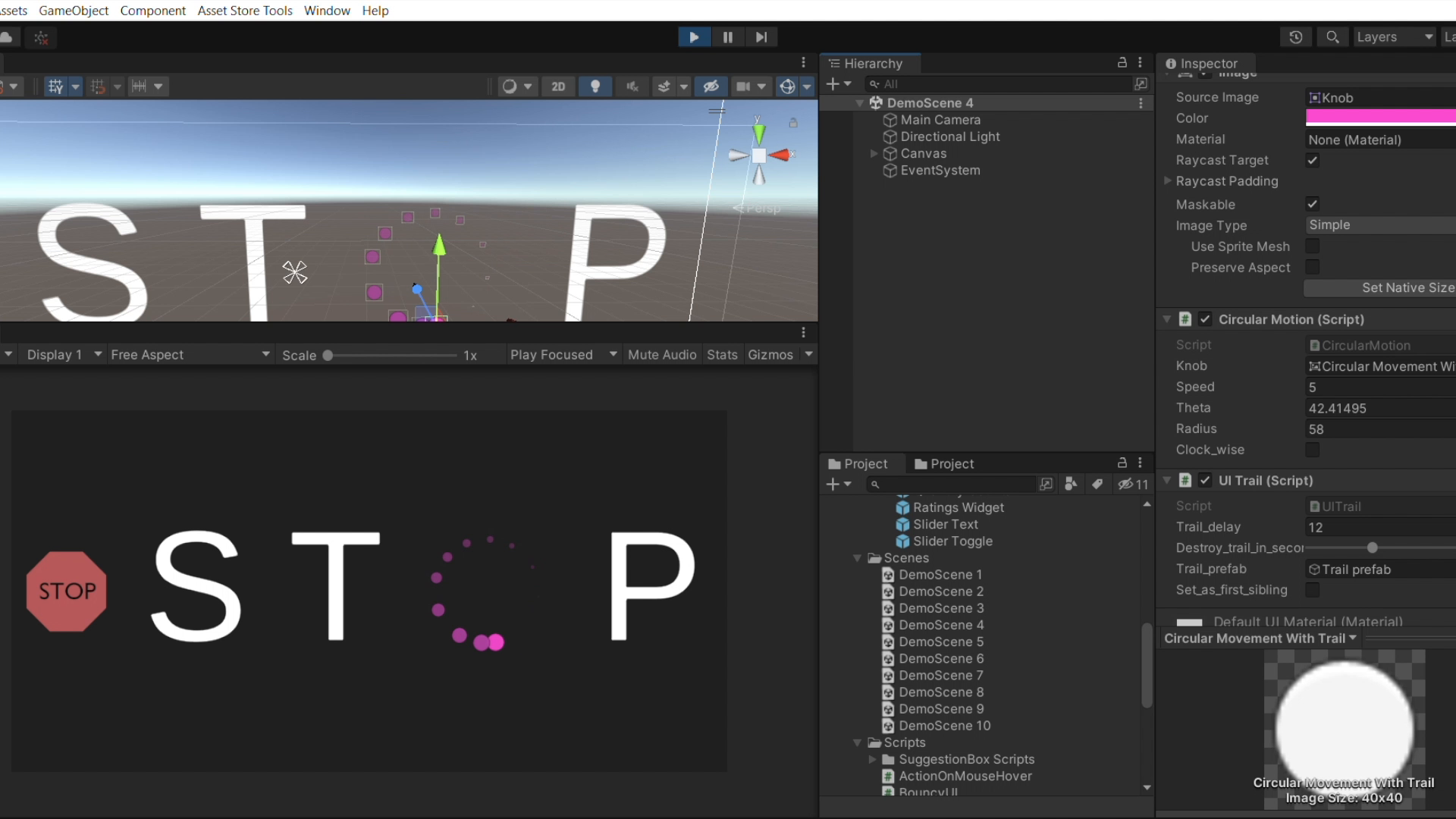The image size is (1456, 819).
Task: Advance one frame with the Step button
Action: click(761, 37)
